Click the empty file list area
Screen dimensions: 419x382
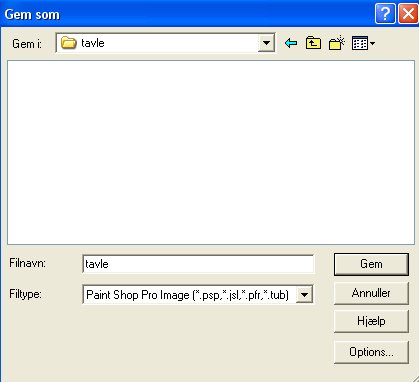[x=211, y=152]
